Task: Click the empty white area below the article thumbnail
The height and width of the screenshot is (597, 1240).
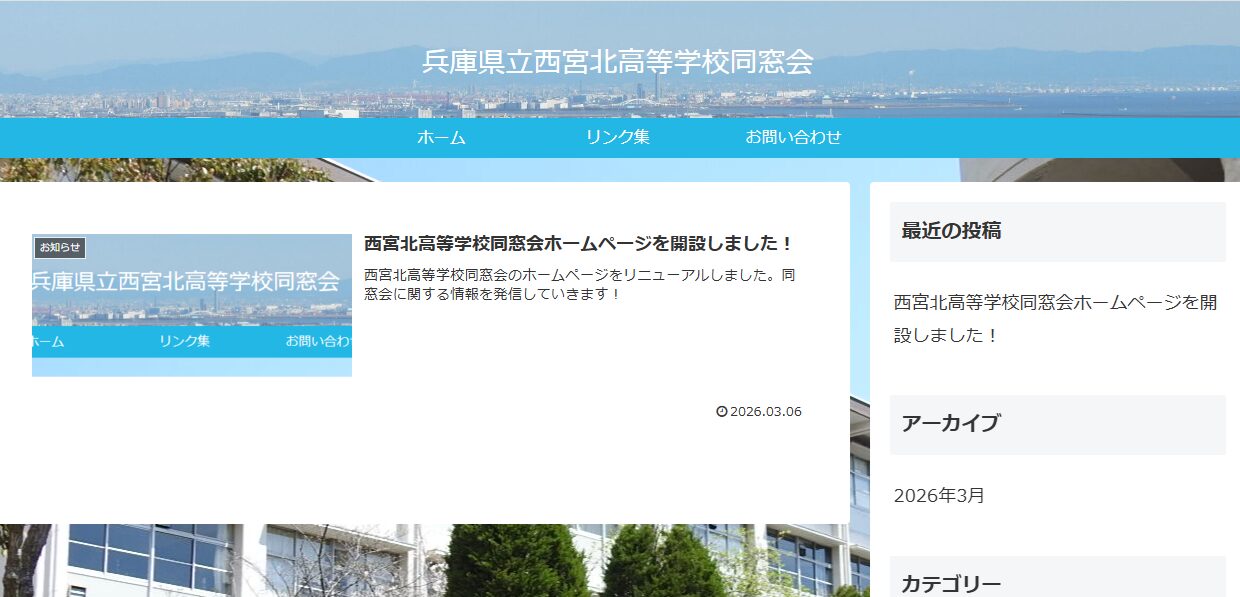Action: pyautogui.click(x=190, y=450)
